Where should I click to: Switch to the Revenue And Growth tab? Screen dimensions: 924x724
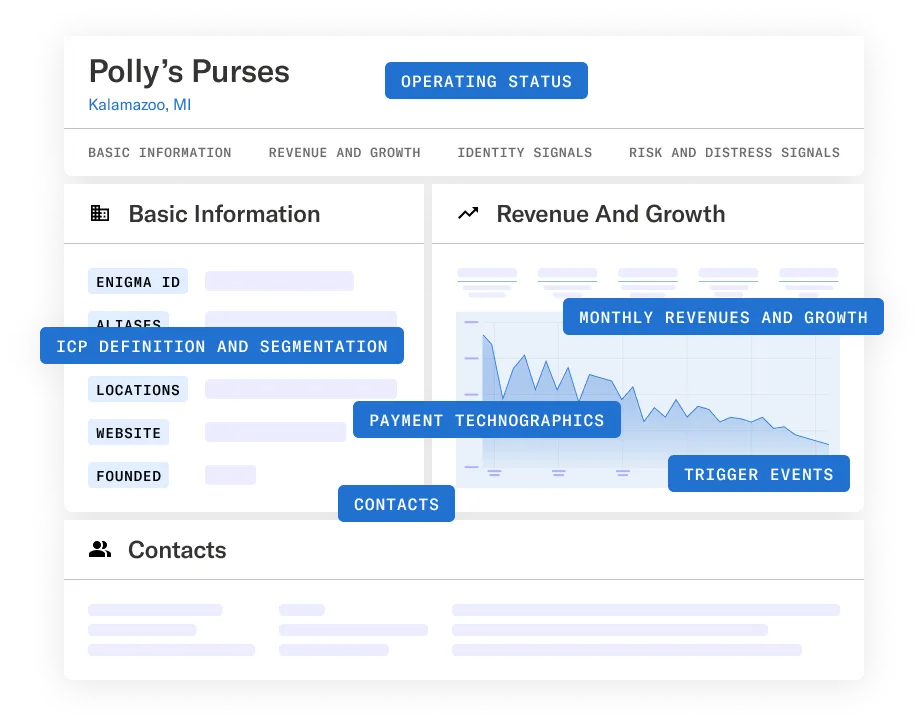coord(345,153)
